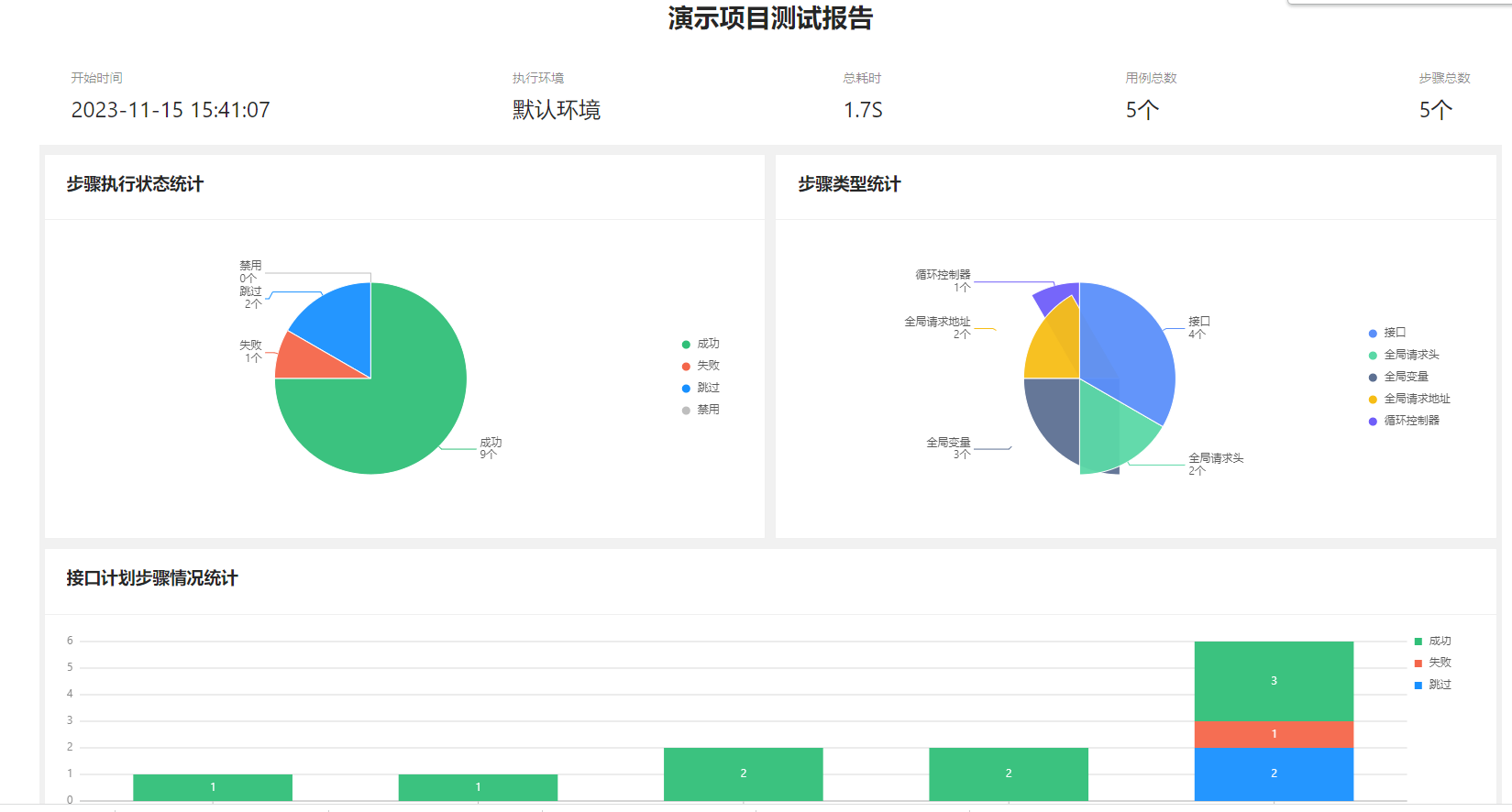Click the fourth bar, green labeled 2
Viewport: 1512px width, 812px height.
pos(1009,774)
